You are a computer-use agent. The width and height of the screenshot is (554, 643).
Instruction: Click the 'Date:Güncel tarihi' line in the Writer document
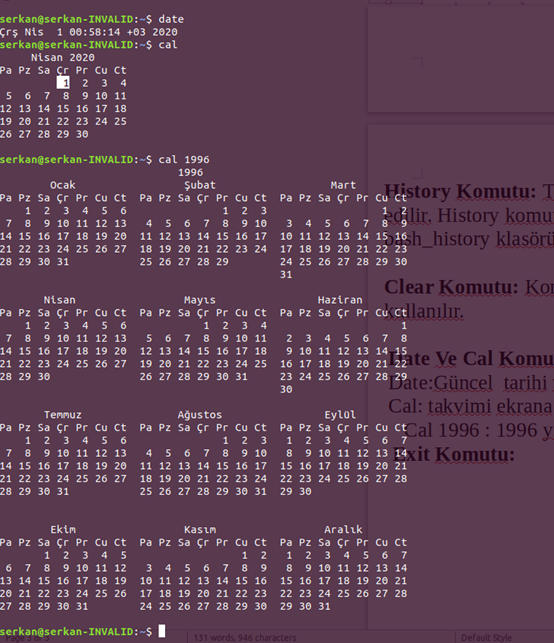[x=467, y=383]
